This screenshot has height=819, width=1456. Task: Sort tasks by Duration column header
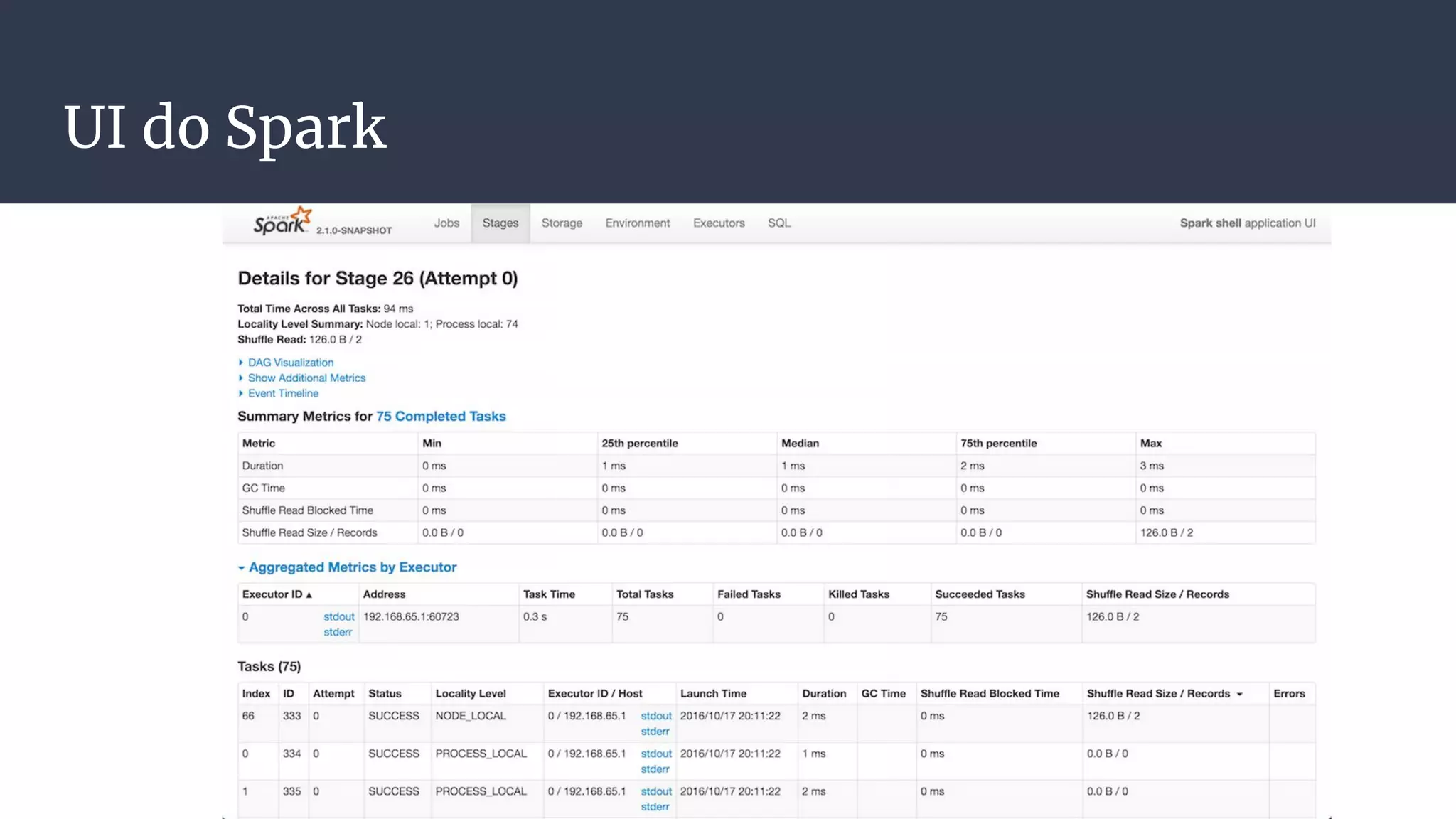tap(823, 694)
